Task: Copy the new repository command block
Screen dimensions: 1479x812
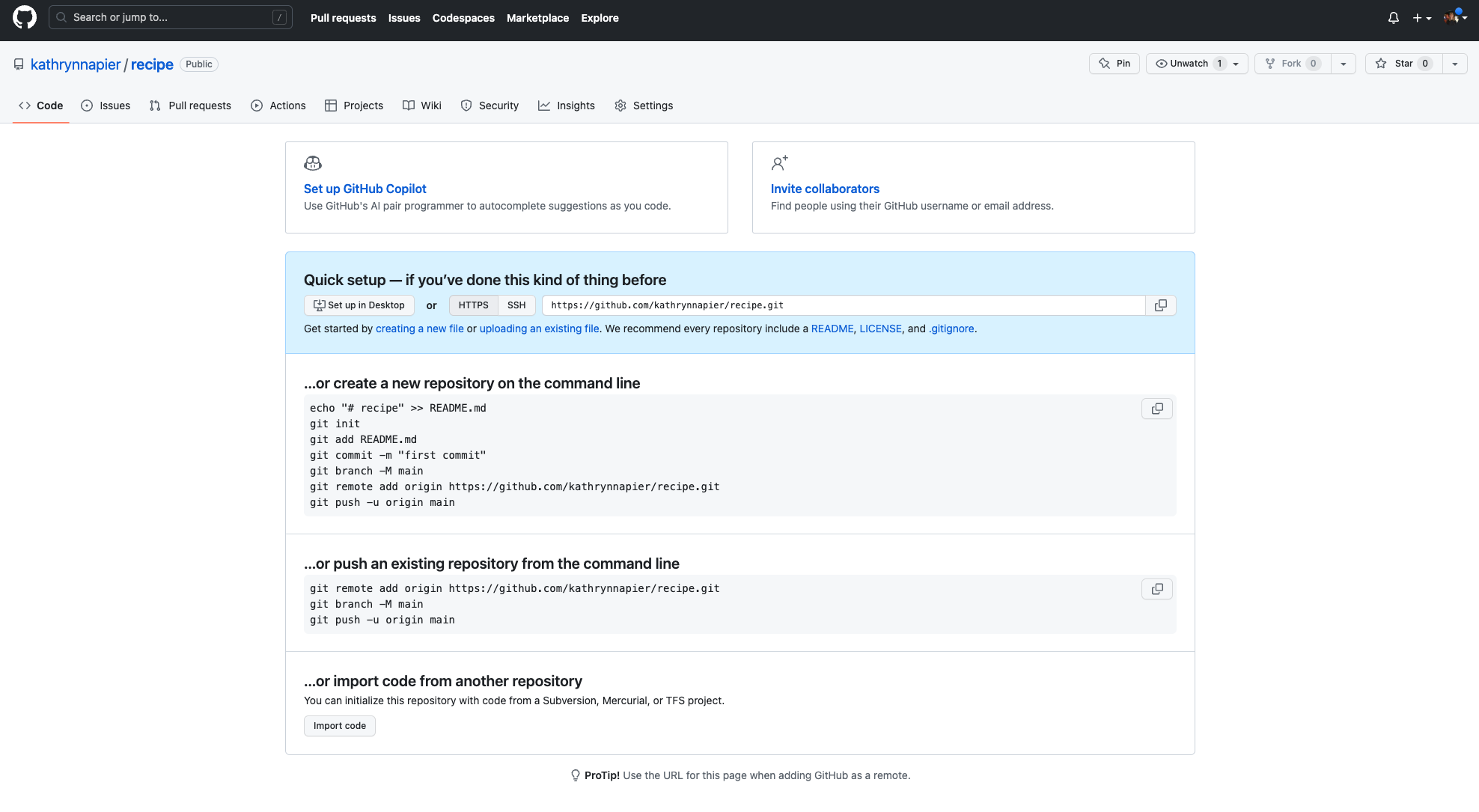Action: [1156, 409]
